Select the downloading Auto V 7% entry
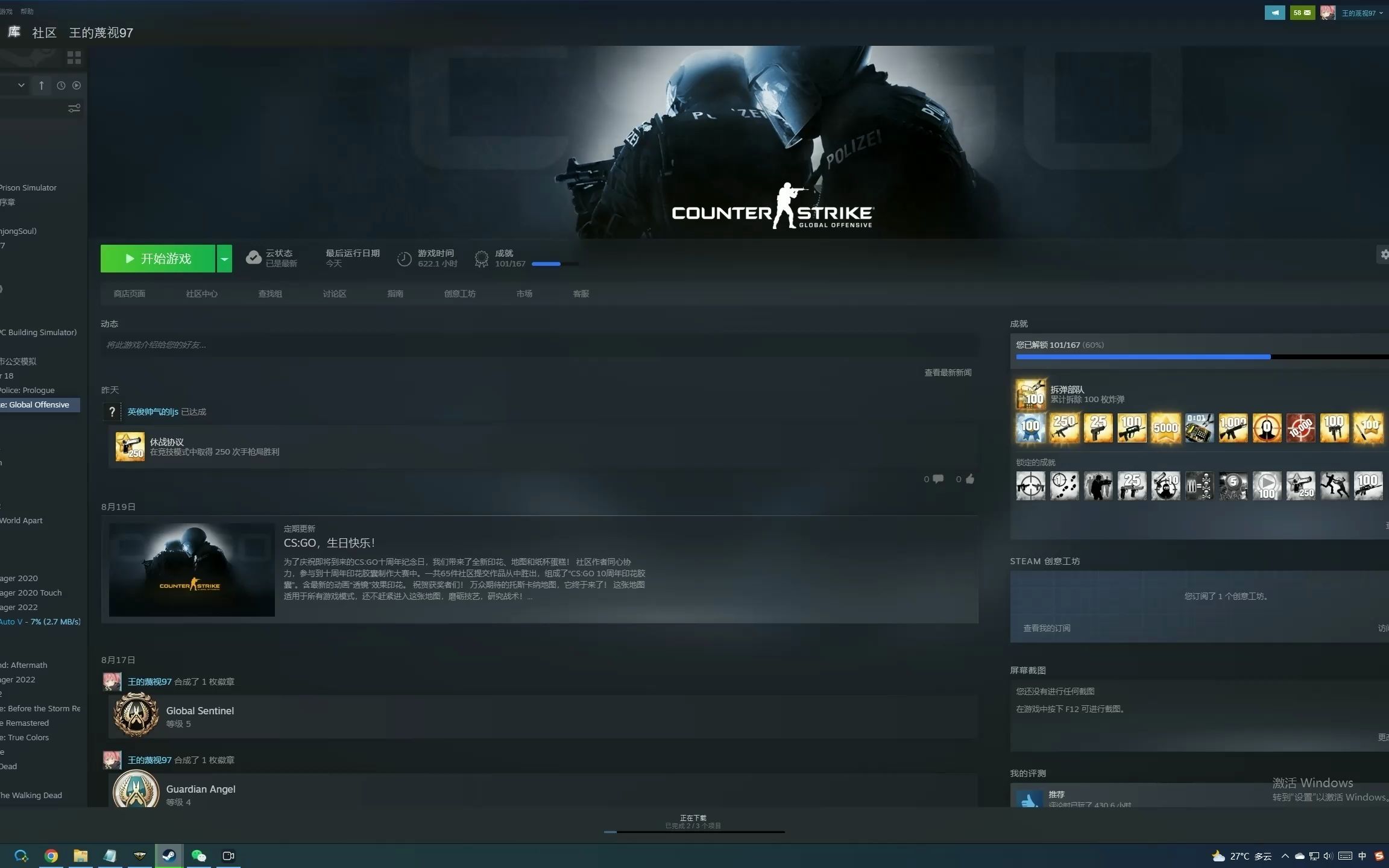Screen dimensions: 1389x868 click(x=40, y=621)
